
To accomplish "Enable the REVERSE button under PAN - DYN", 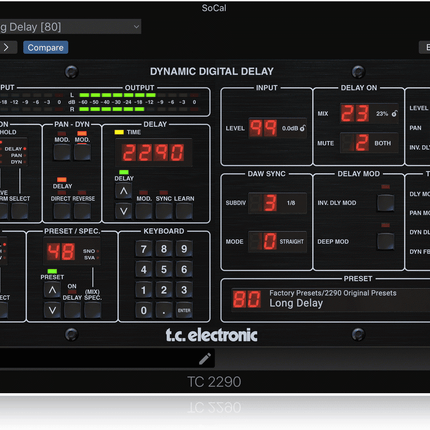I will click(82, 211).
